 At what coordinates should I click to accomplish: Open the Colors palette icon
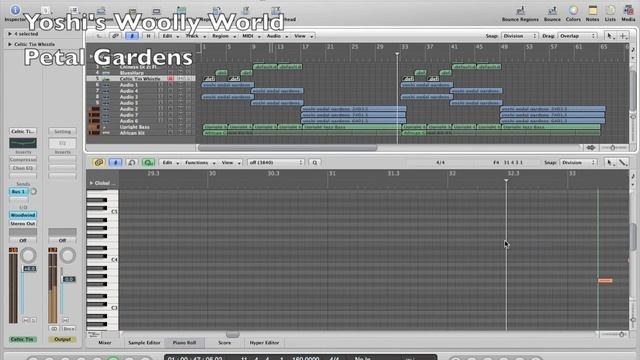(x=573, y=13)
